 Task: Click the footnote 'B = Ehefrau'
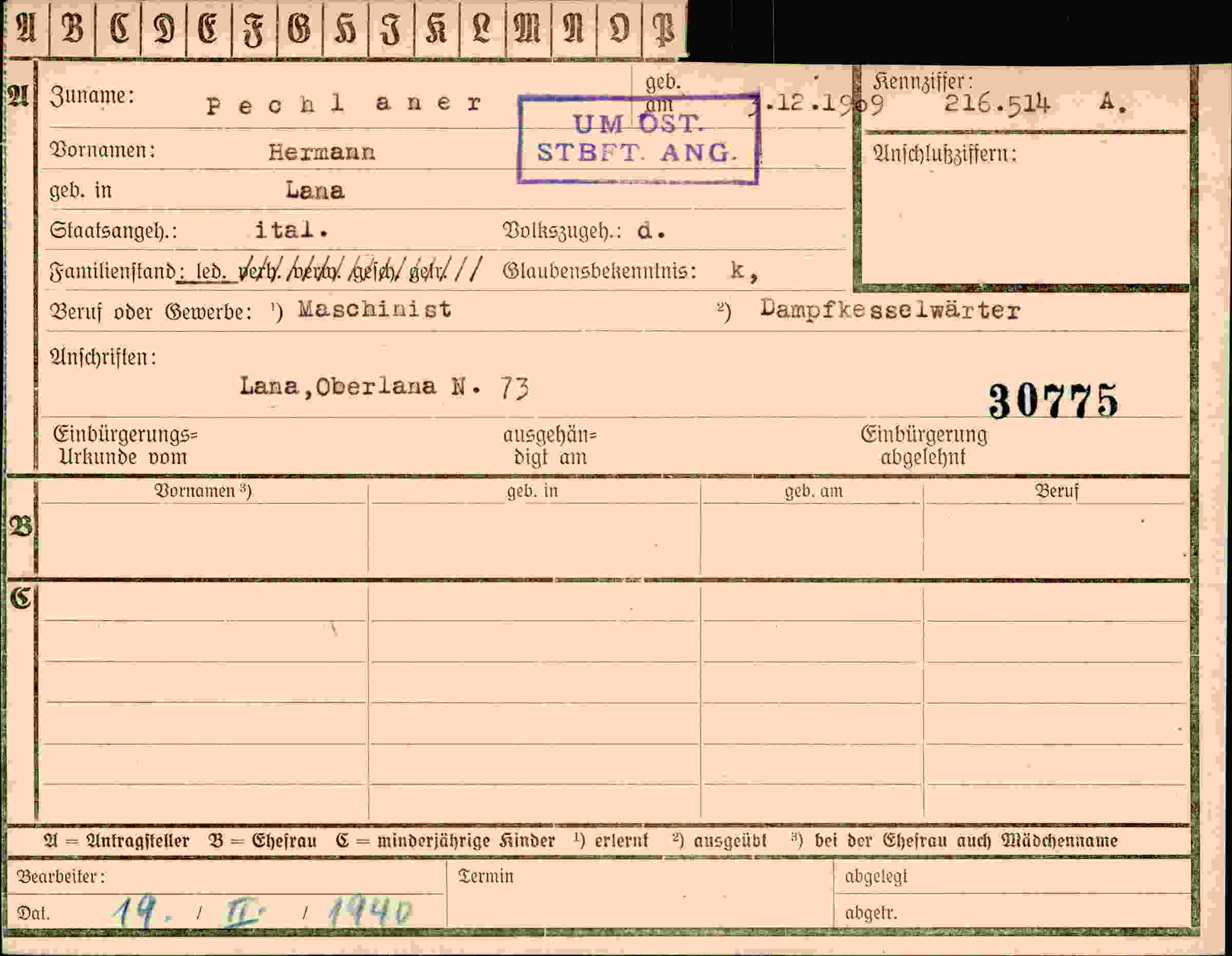(262, 841)
